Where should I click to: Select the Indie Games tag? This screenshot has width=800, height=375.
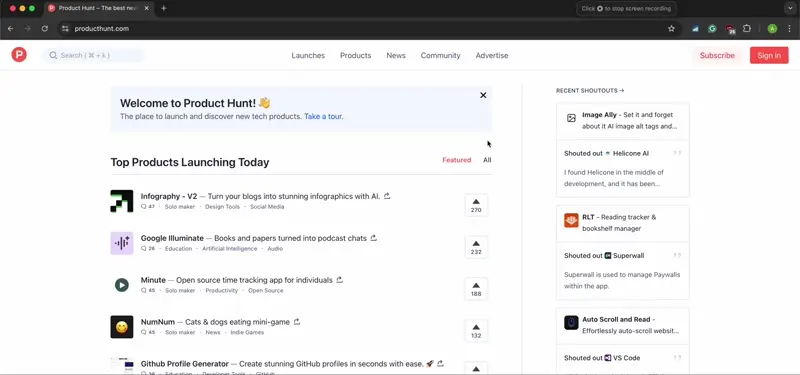(247, 332)
